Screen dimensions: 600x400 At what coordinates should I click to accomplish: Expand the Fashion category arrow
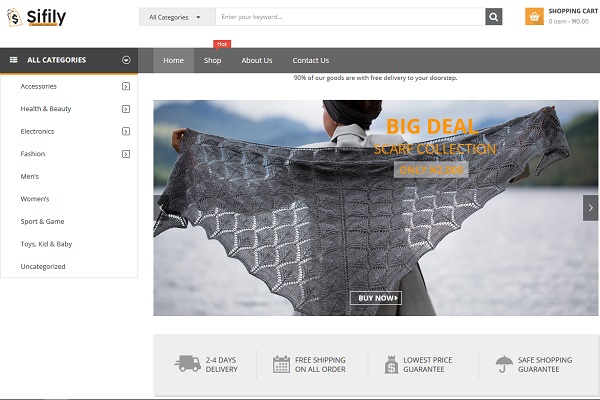(126, 154)
